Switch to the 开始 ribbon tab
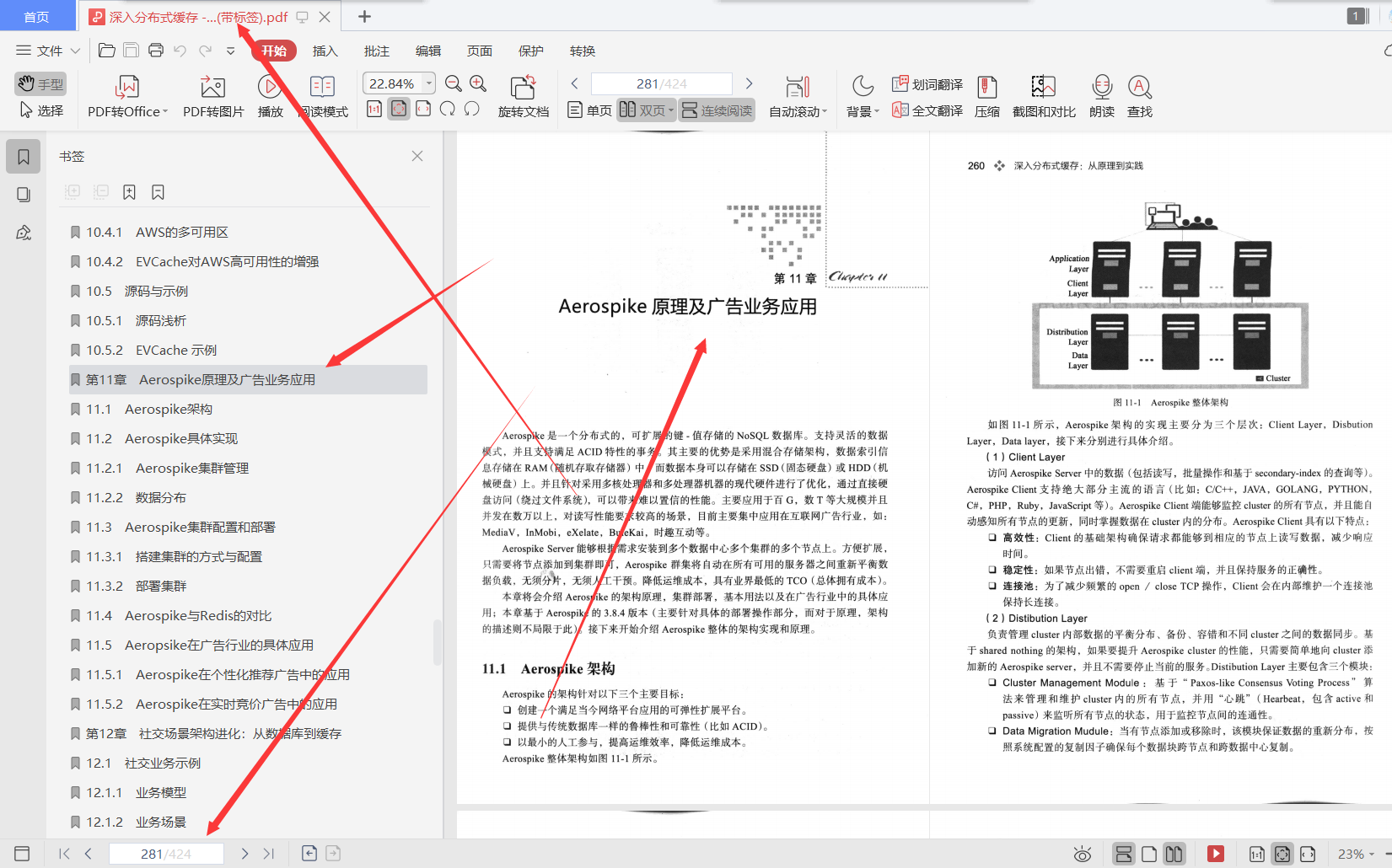The width and height of the screenshot is (1392, 868). coord(274,51)
